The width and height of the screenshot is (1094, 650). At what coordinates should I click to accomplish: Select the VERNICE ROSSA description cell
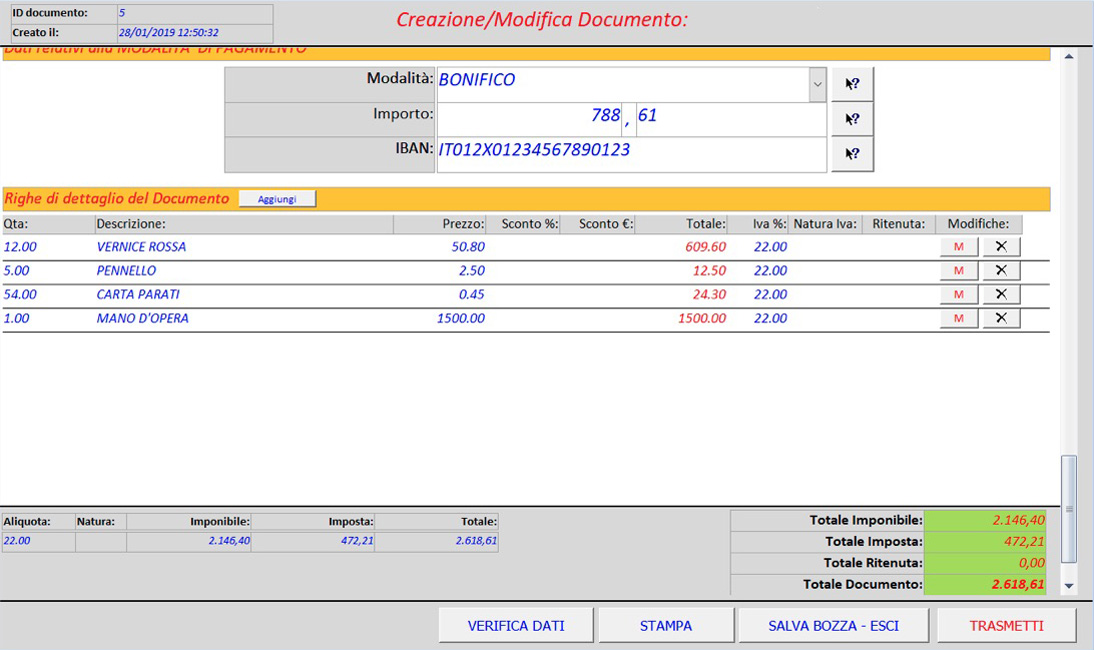point(141,247)
